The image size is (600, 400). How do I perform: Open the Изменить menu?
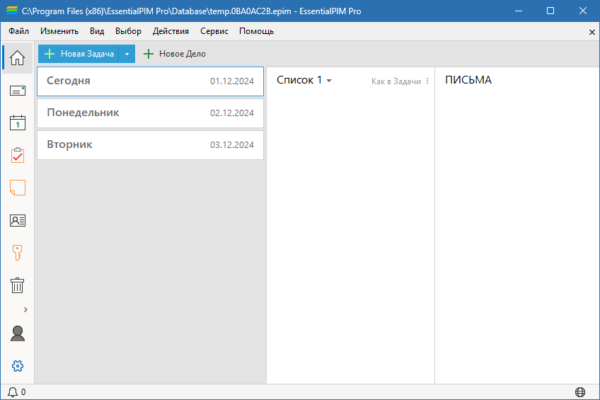click(59, 31)
